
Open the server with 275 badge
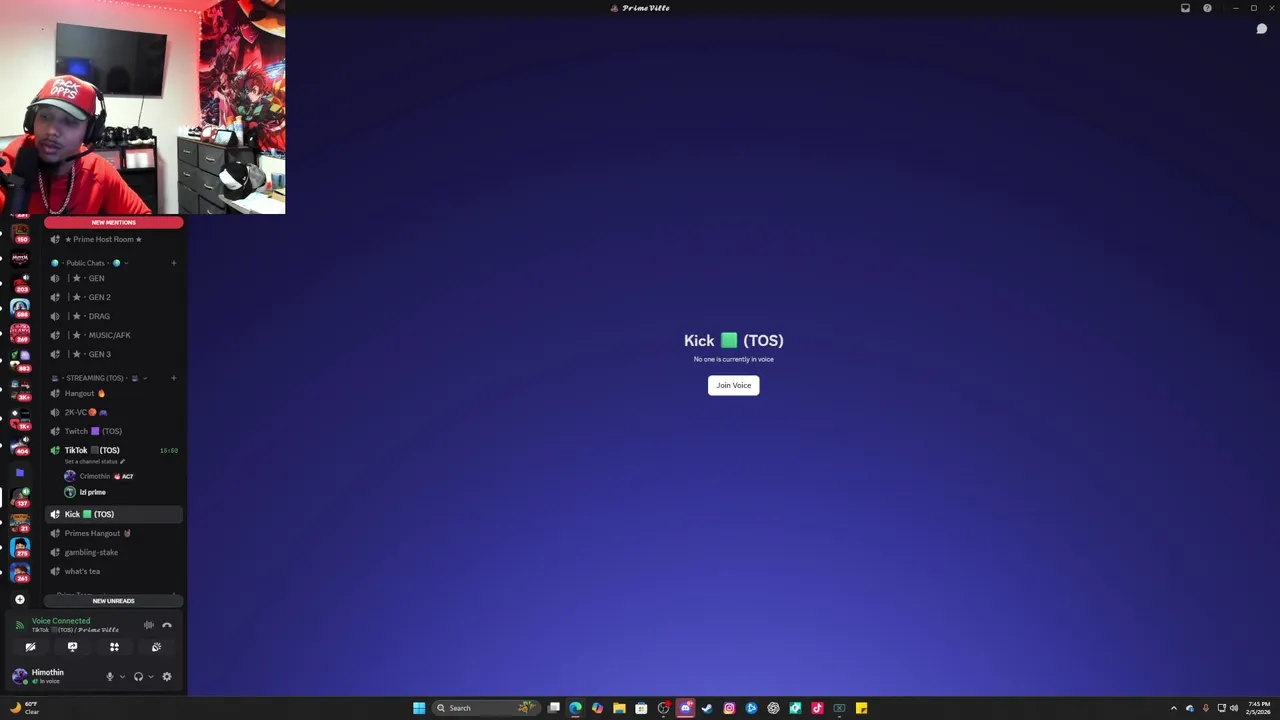[20, 548]
